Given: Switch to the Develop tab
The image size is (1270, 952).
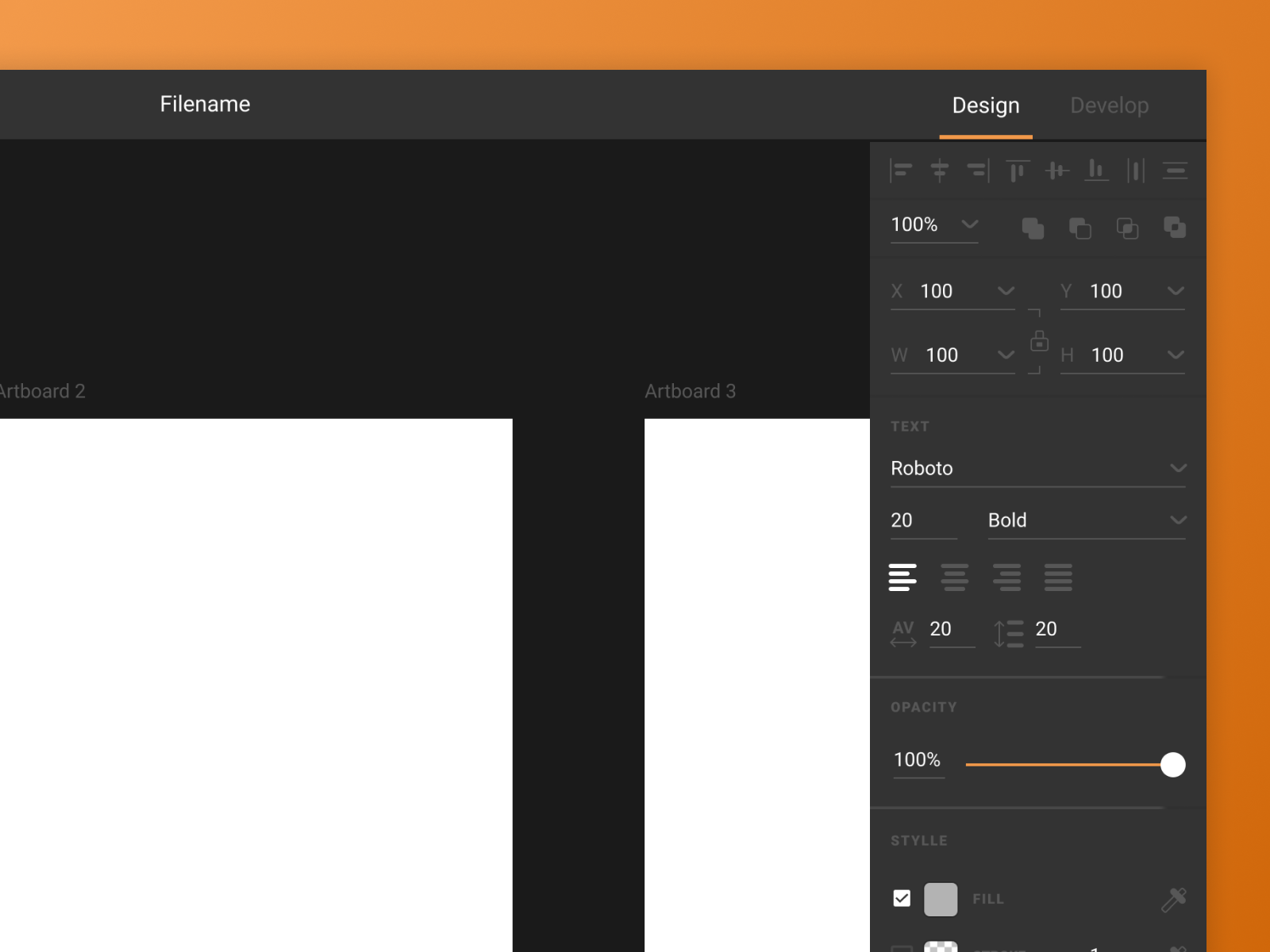Looking at the screenshot, I should click(1109, 105).
